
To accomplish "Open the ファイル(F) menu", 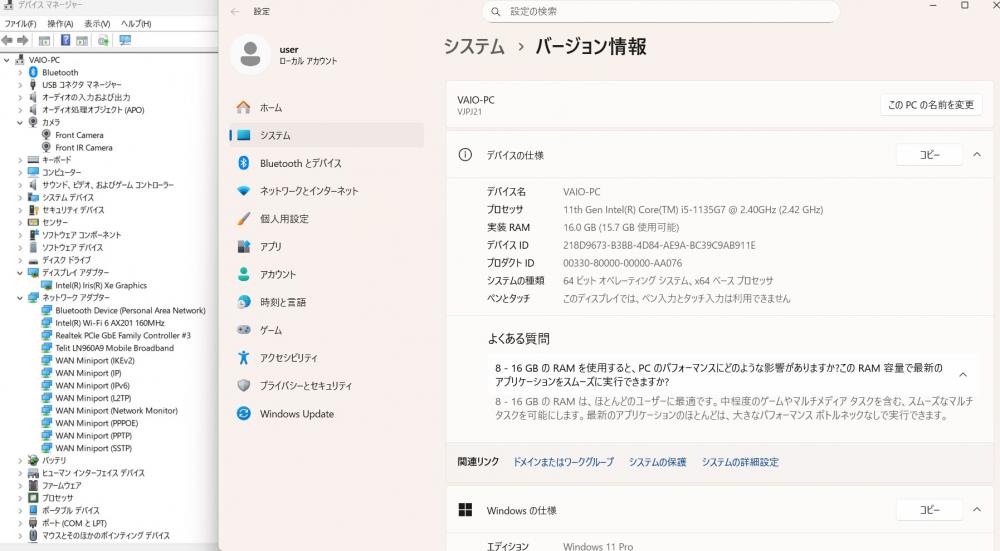I will [x=20, y=24].
